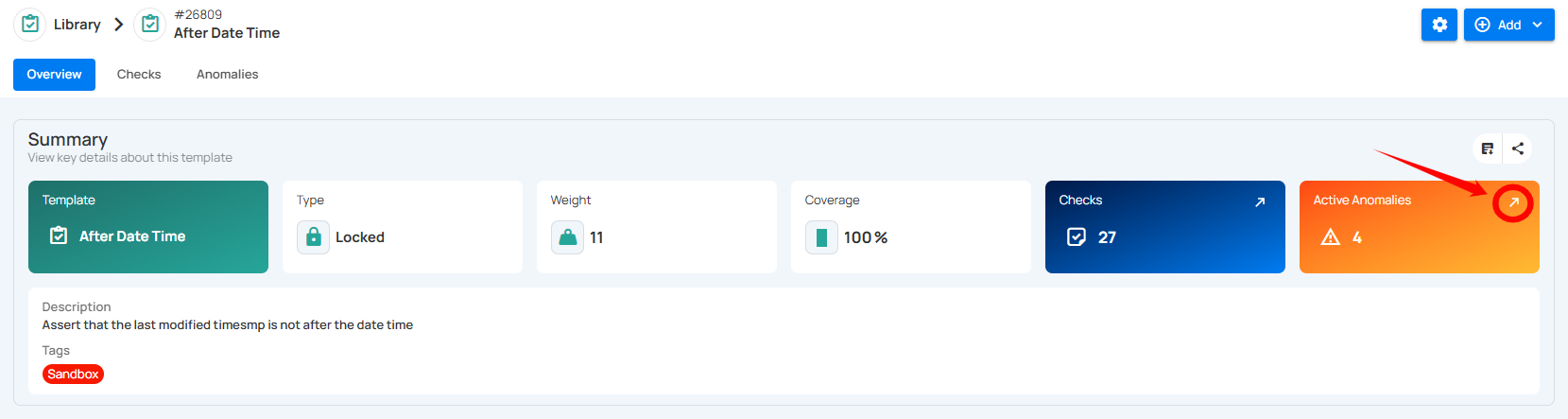Click the Locked padlock icon

pos(313,237)
